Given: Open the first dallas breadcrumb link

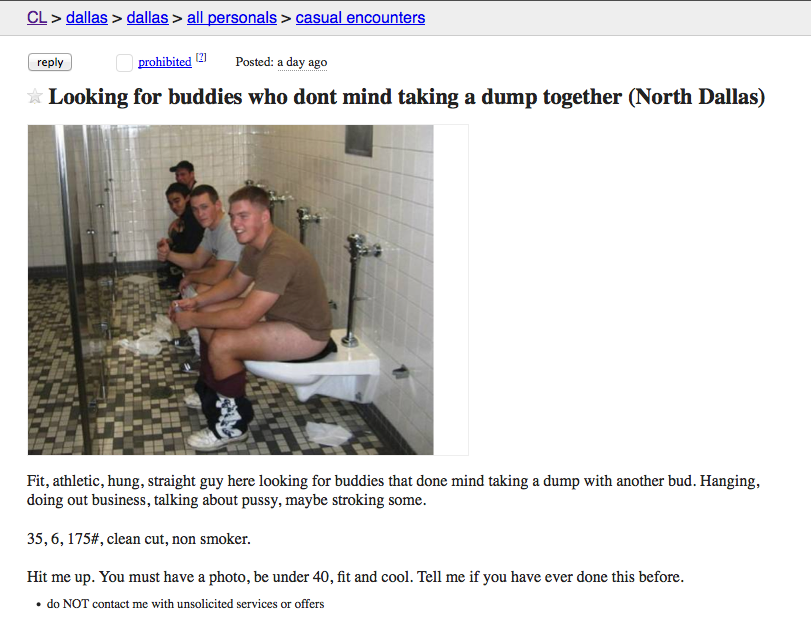Looking at the screenshot, I should pyautogui.click(x=86, y=18).
